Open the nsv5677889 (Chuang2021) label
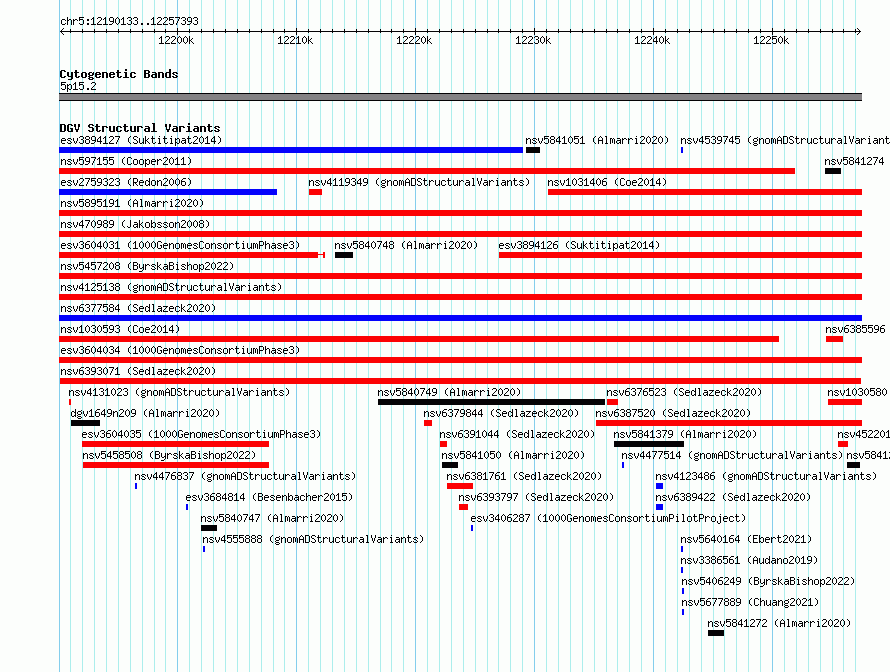890x672 pixels. coord(750,602)
